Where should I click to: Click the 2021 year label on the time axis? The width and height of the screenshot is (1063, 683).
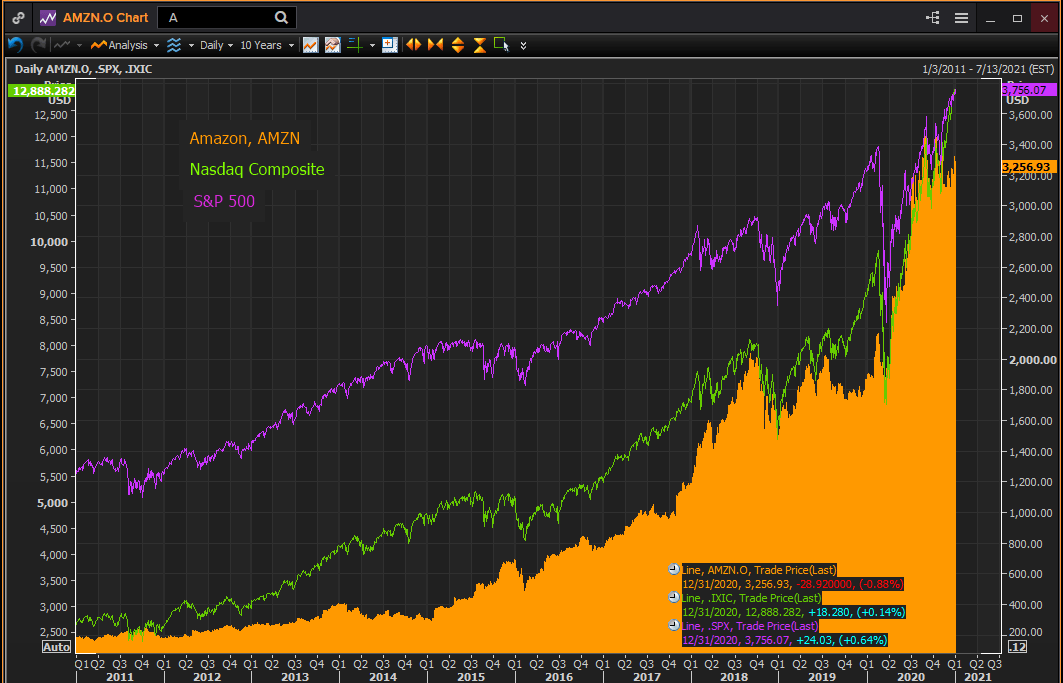[x=978, y=677]
